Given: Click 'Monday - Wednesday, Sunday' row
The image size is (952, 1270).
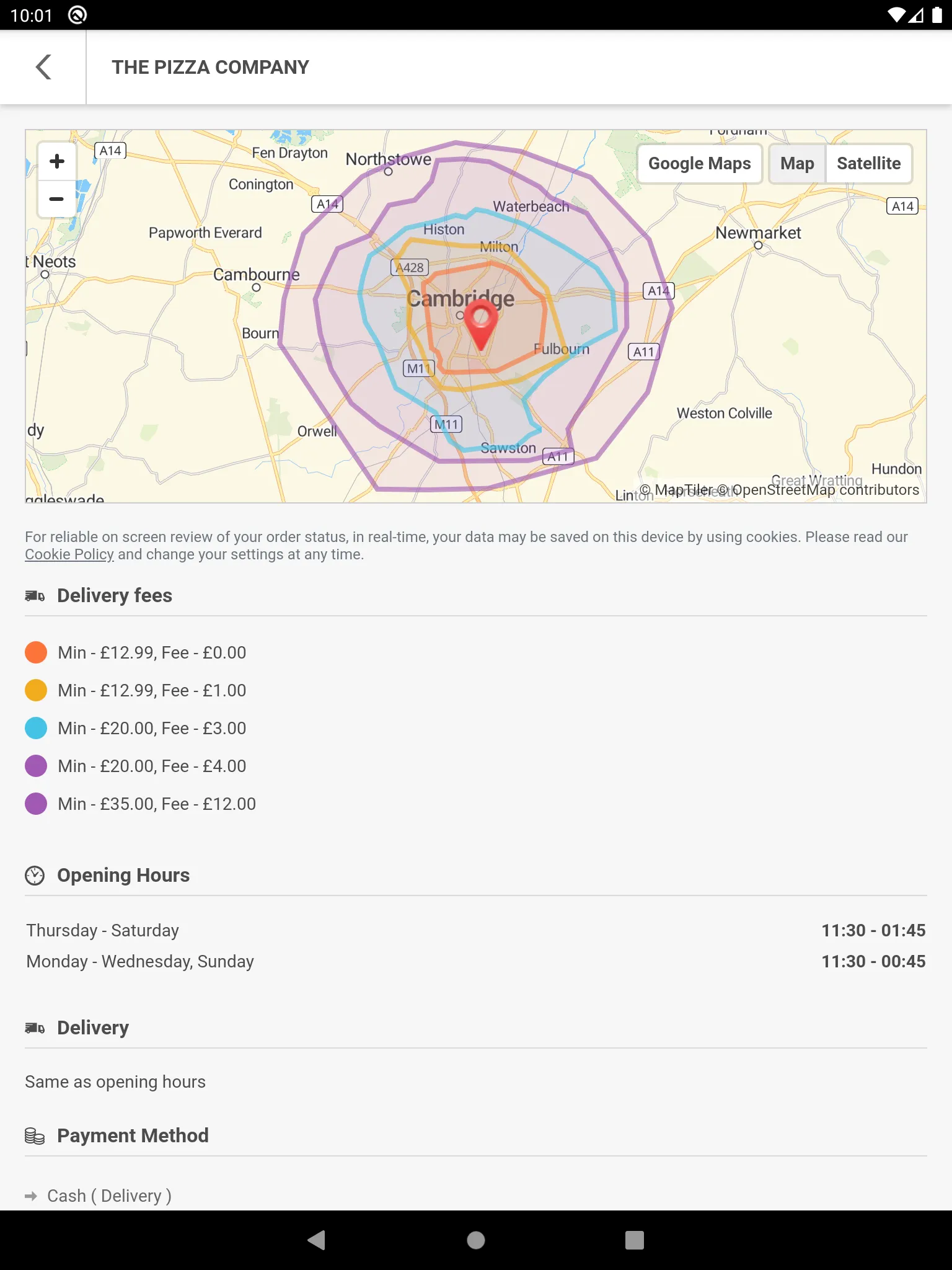Looking at the screenshot, I should click(x=476, y=961).
